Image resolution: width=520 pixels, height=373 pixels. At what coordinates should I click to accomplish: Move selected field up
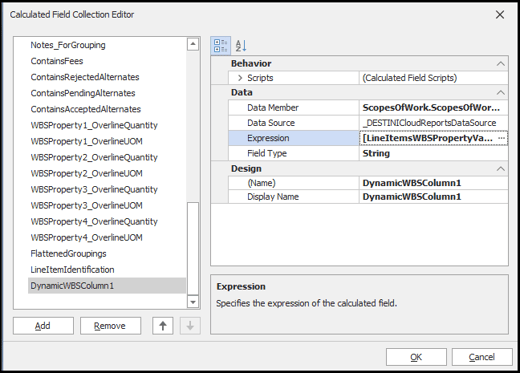pyautogui.click(x=163, y=326)
